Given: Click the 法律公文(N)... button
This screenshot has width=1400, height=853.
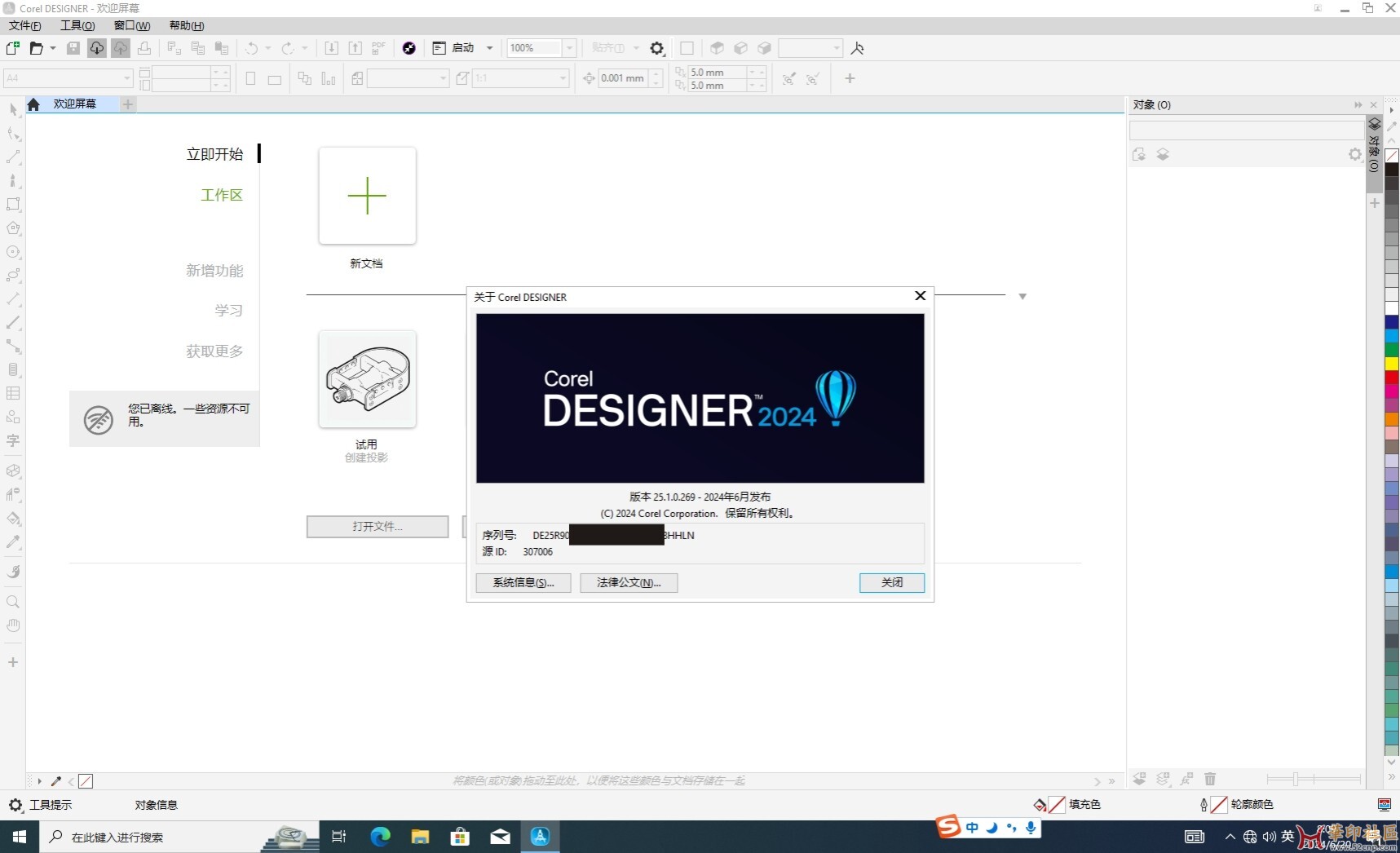Looking at the screenshot, I should tap(629, 582).
